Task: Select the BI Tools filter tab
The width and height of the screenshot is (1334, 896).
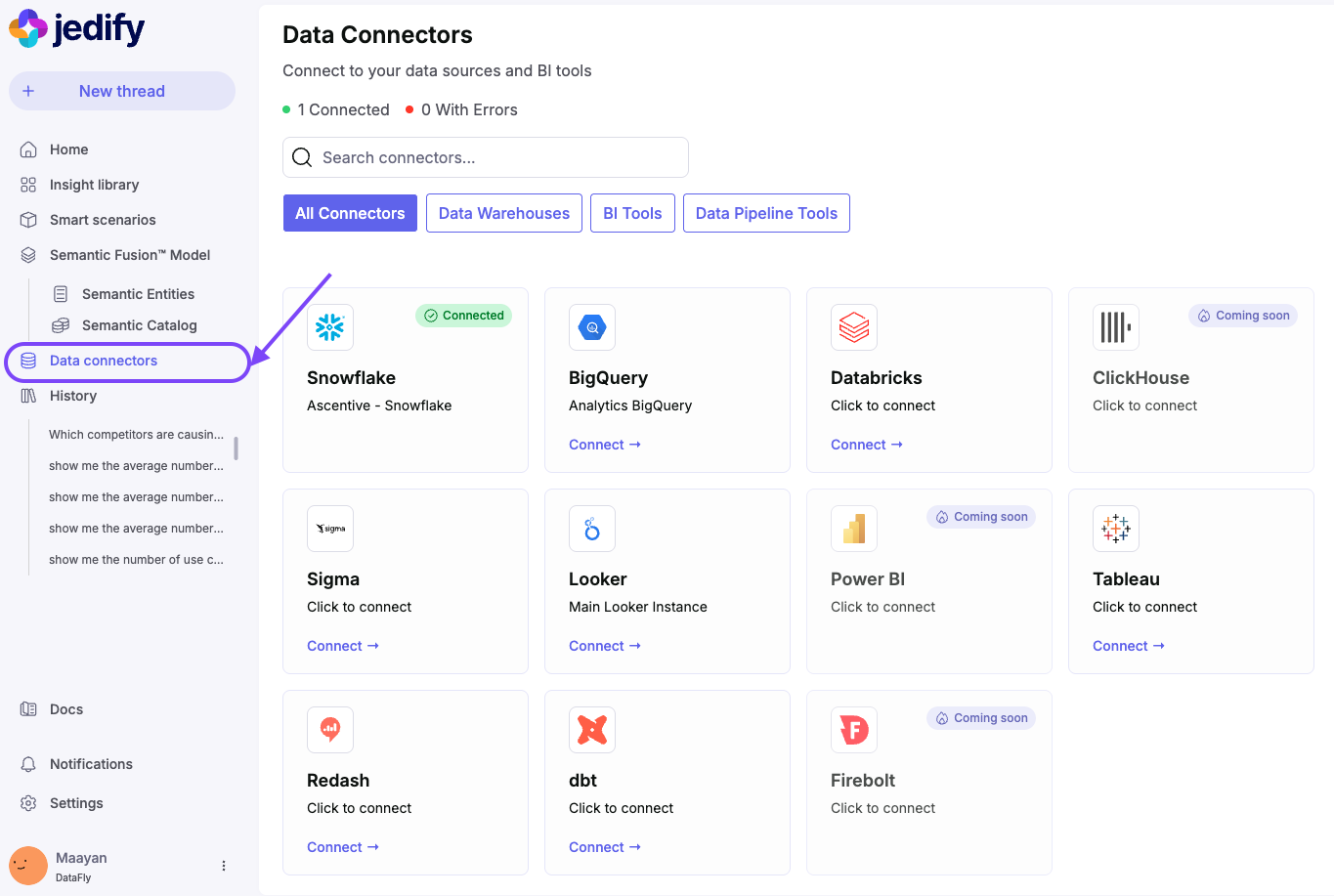Action: (x=632, y=213)
